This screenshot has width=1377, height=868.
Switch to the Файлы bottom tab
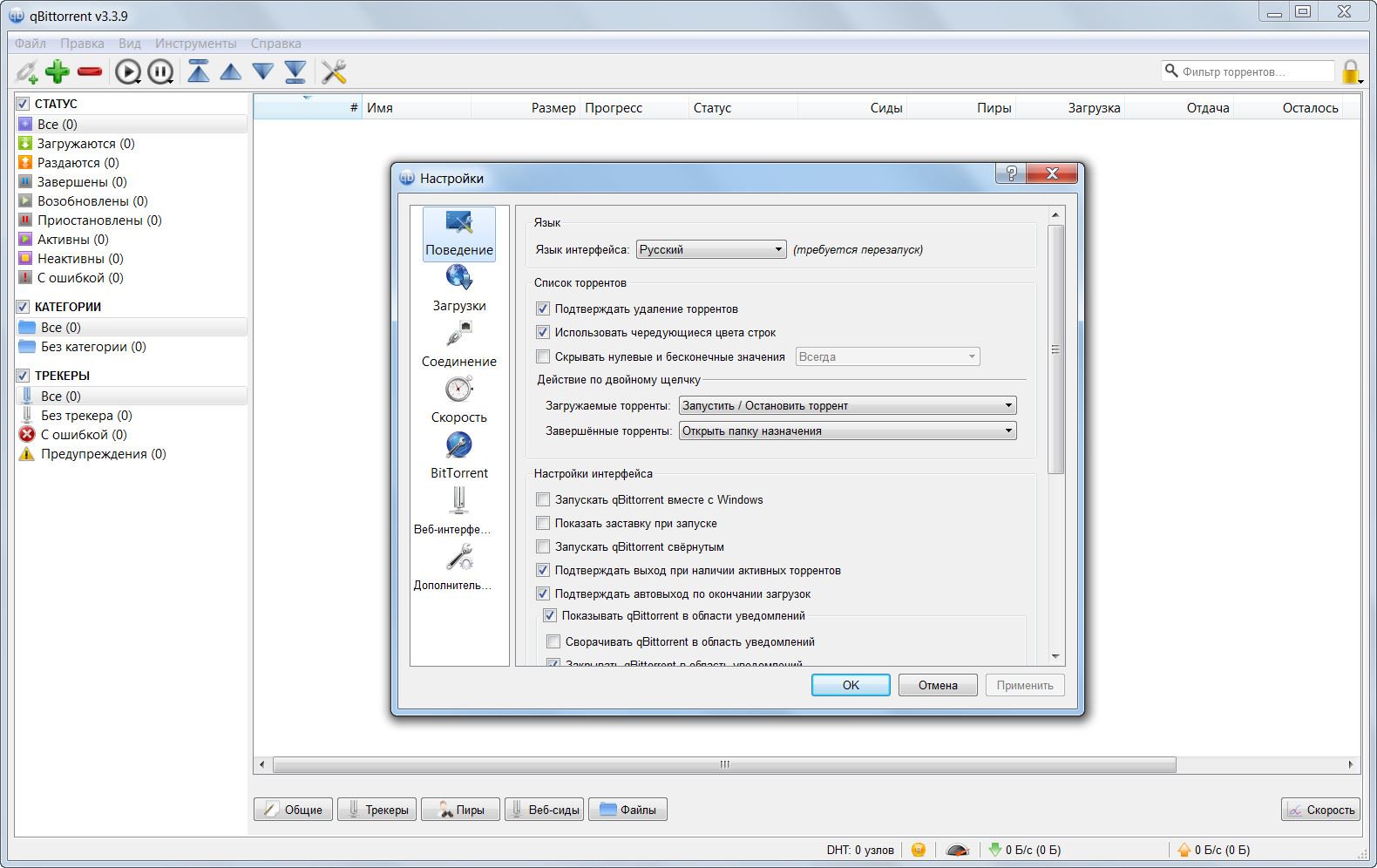[x=628, y=810]
